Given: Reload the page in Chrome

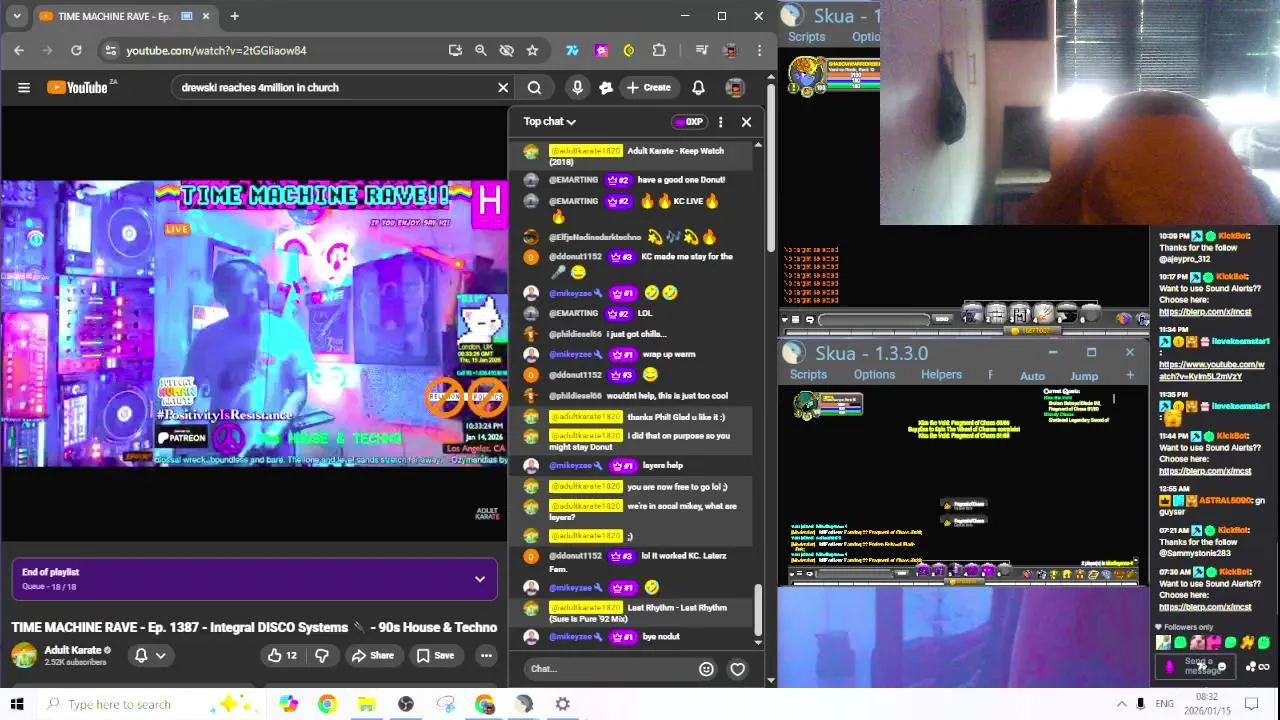Looking at the screenshot, I should coord(76,50).
